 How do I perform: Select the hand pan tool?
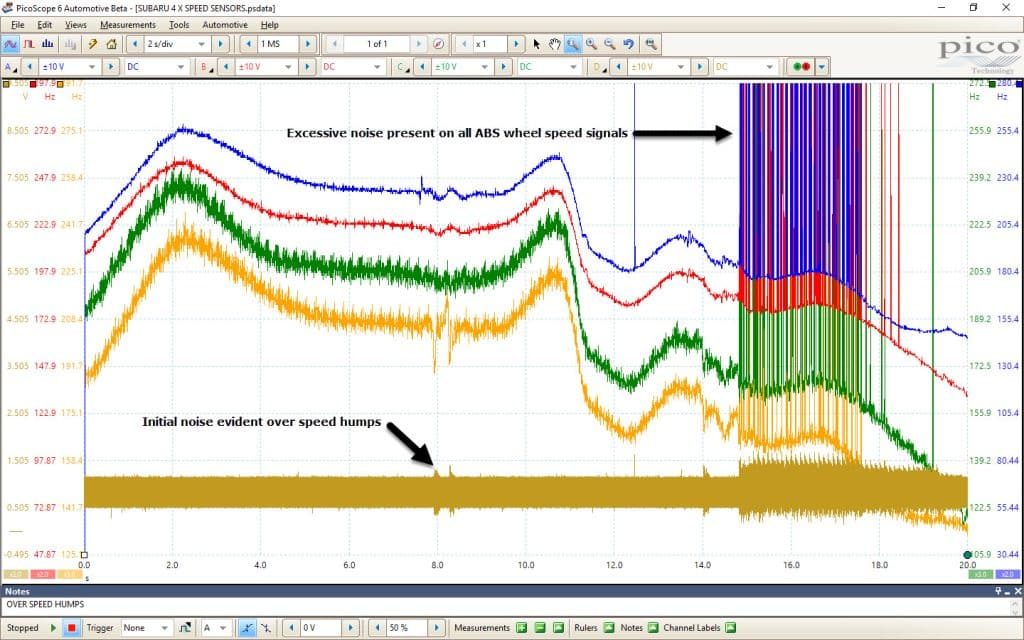(x=554, y=44)
